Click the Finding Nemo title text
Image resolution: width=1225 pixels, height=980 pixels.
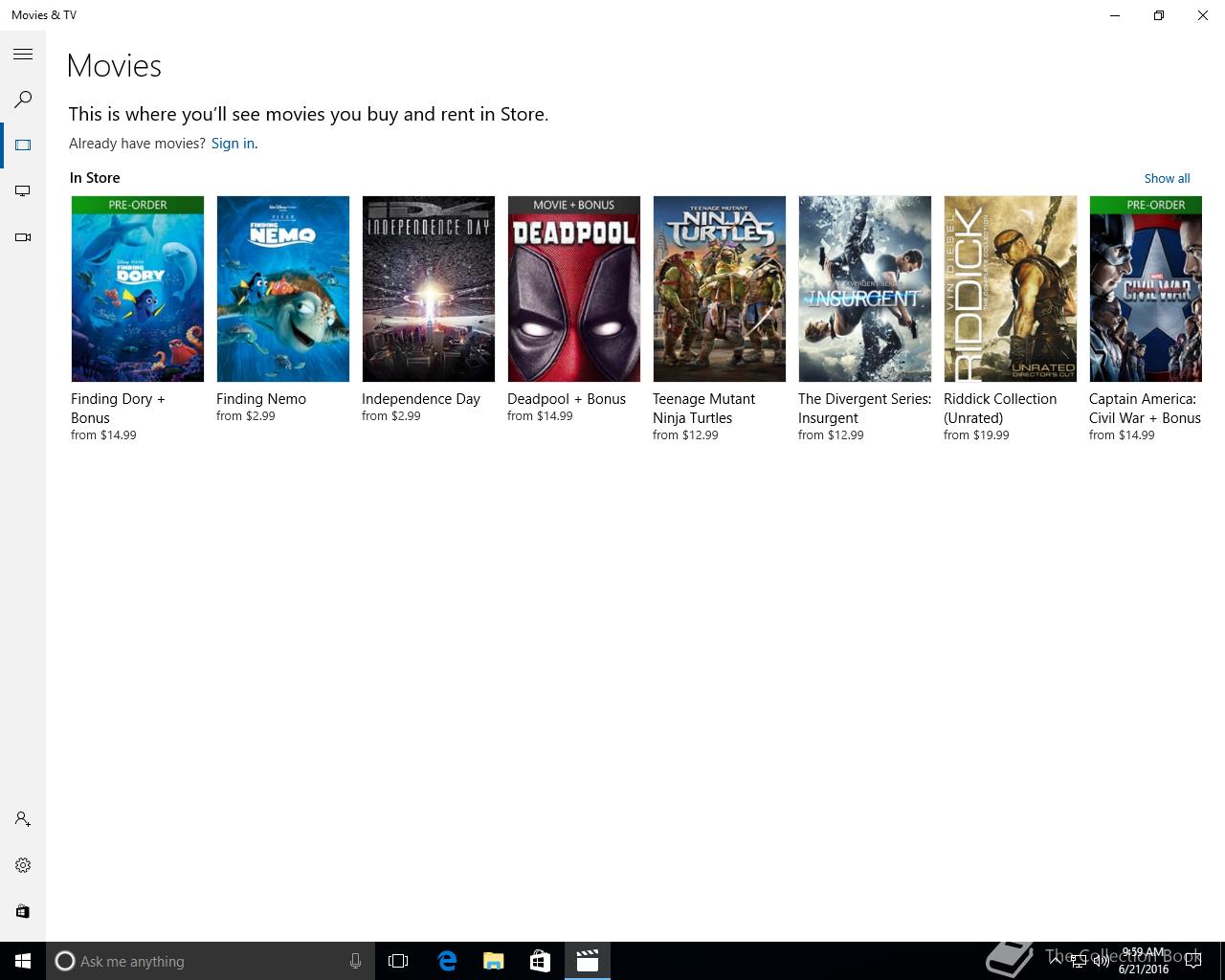pos(261,399)
